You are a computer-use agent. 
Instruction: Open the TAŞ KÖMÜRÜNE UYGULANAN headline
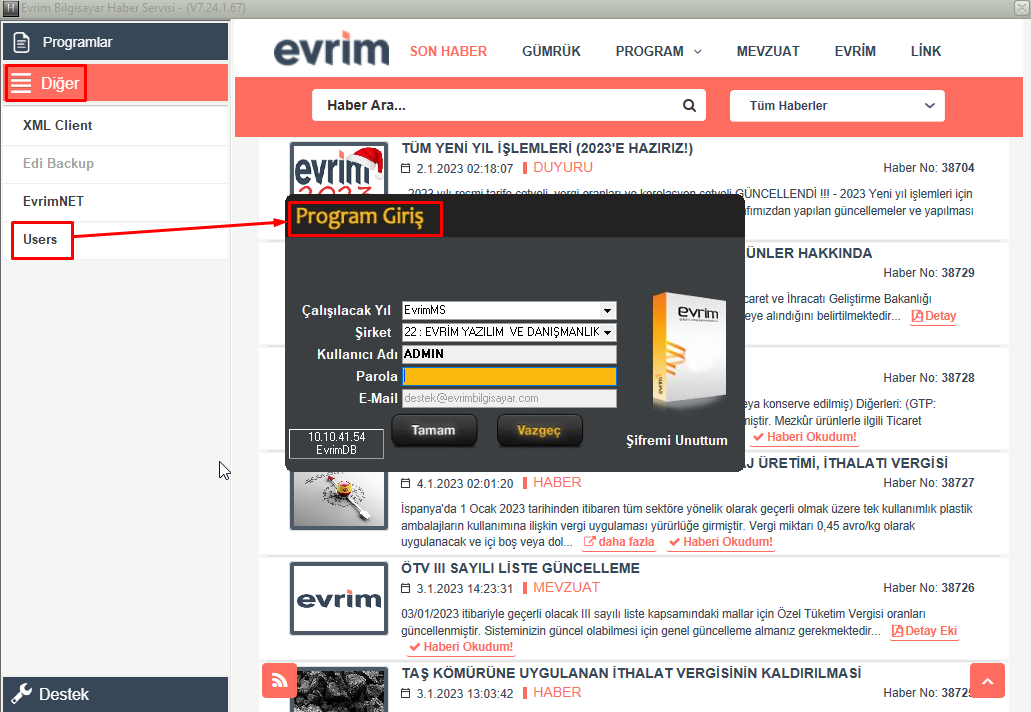point(631,673)
